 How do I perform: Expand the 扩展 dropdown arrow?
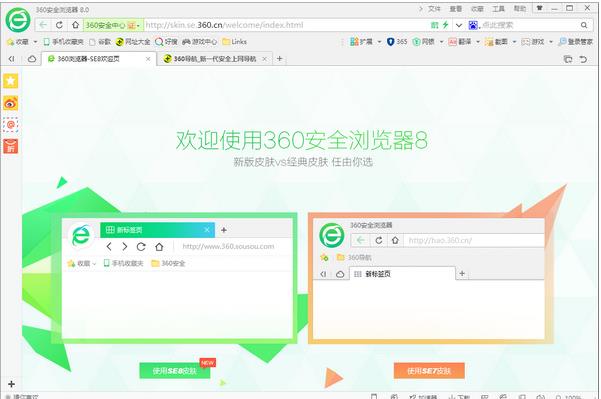tap(379, 42)
